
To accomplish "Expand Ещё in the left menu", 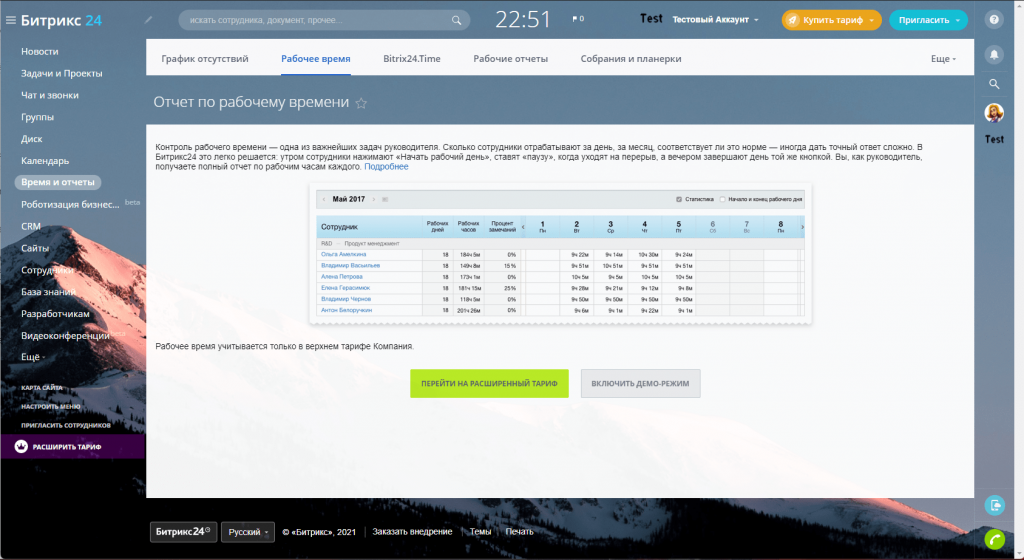I will tap(33, 357).
